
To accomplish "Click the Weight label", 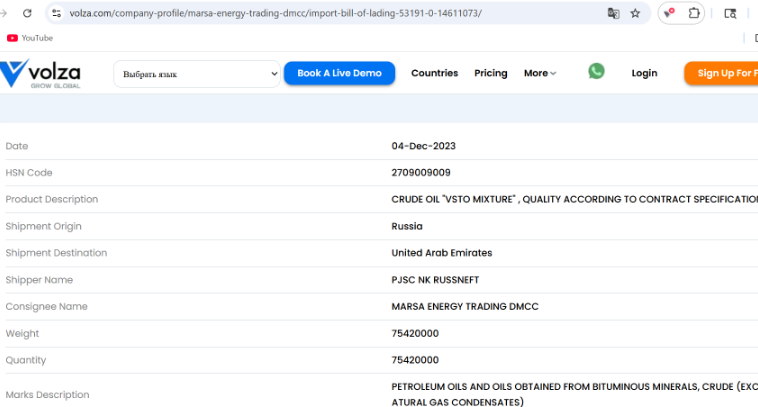I will click(x=22, y=334).
